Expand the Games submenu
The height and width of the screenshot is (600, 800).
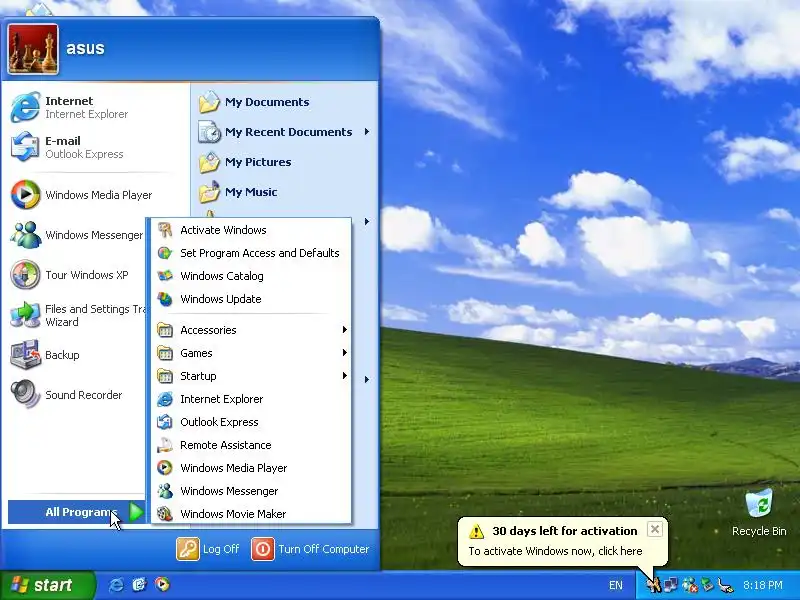[252, 353]
